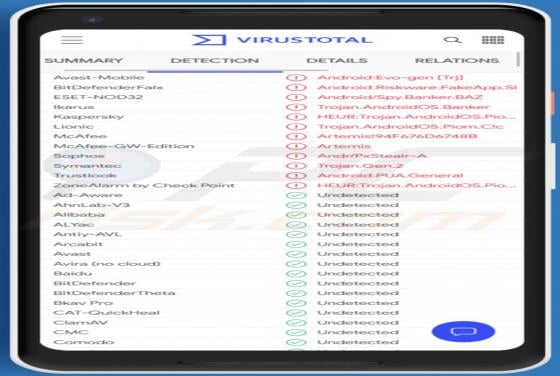Open the DETAILS tab
Viewport: 560px width, 376px height.
click(x=337, y=60)
